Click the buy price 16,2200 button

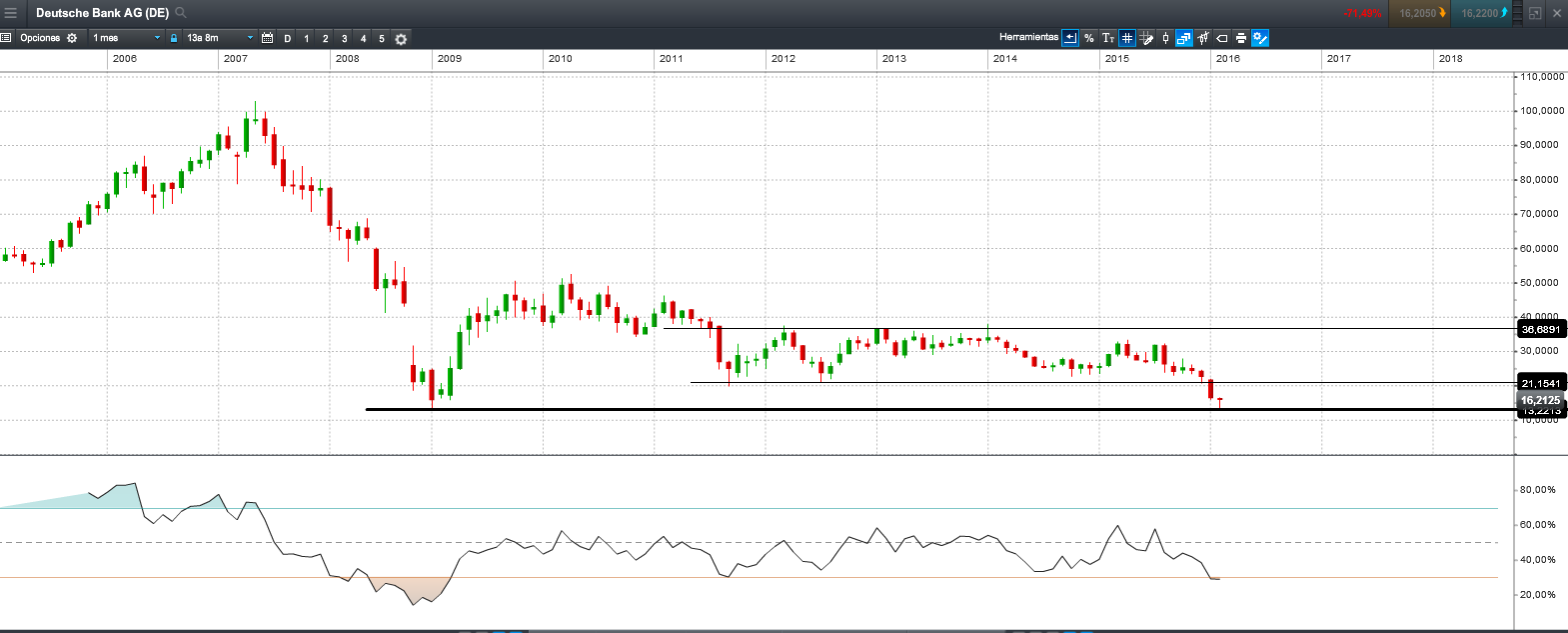(1484, 13)
